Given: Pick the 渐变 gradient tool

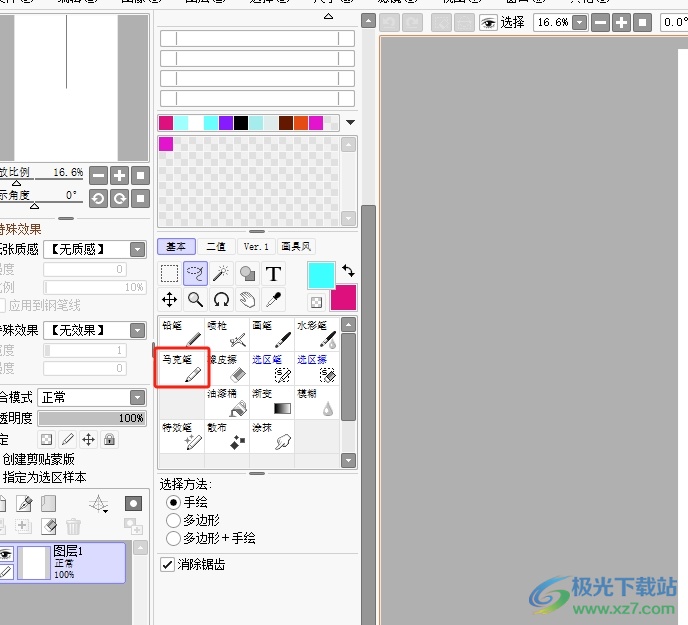Looking at the screenshot, I should 272,402.
